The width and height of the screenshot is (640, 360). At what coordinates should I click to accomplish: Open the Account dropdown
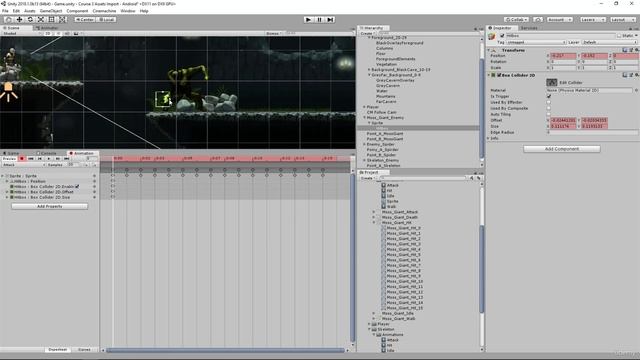click(x=560, y=19)
